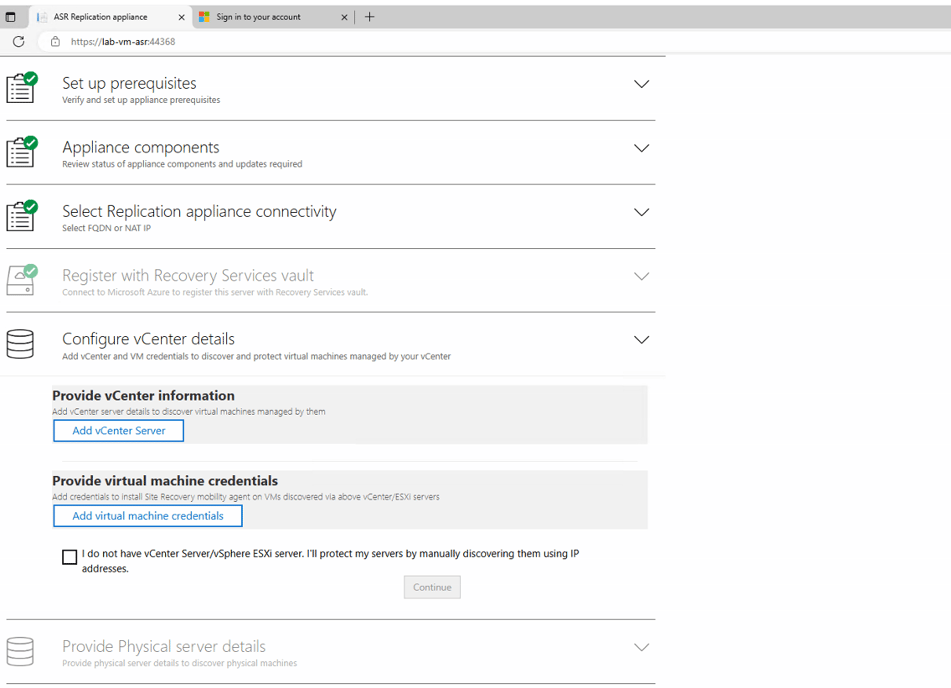Click Add virtual machine credentials button
This screenshot has height=688, width=951.
(x=148, y=516)
